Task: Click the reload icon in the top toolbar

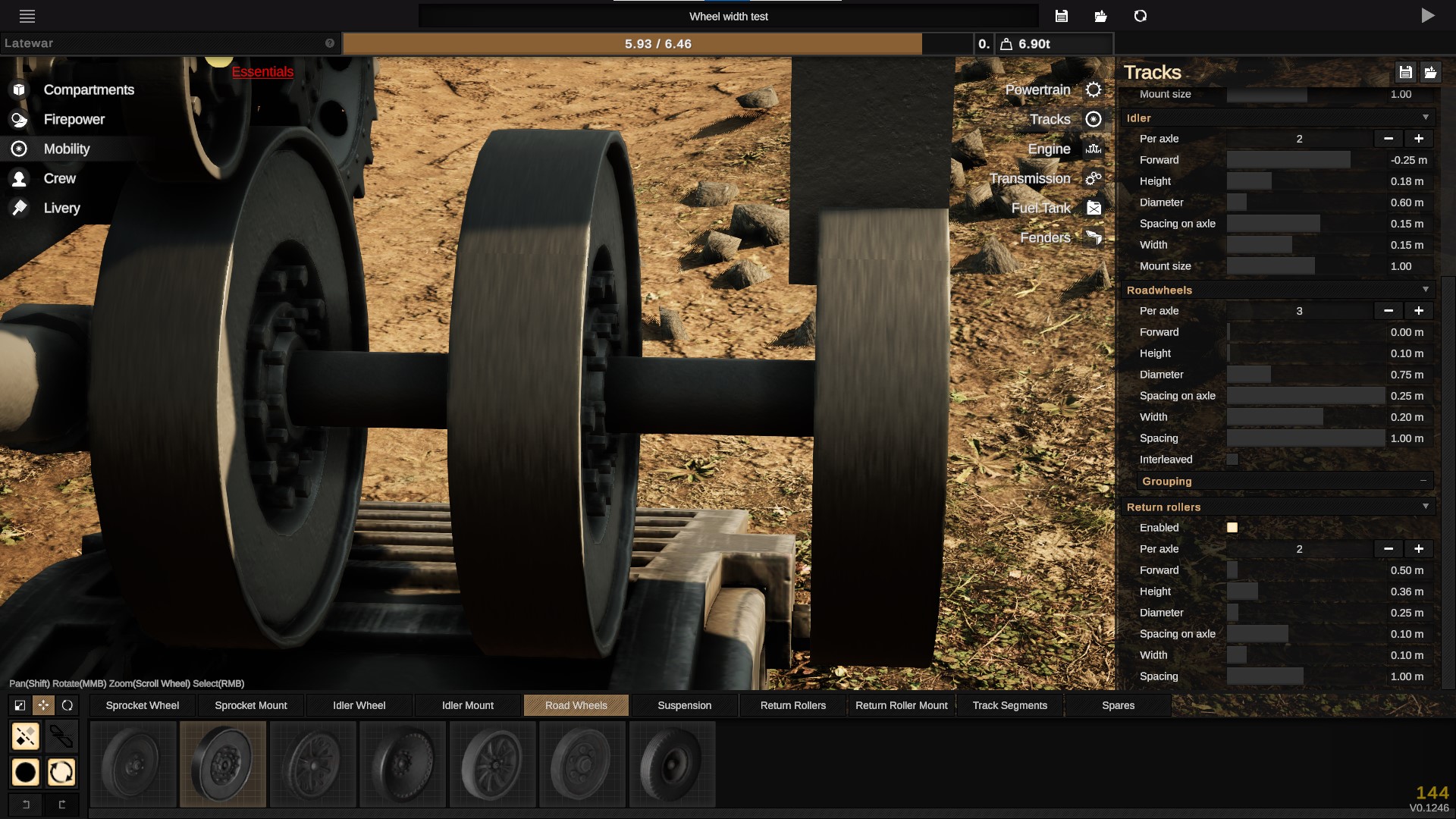Action: click(1140, 15)
